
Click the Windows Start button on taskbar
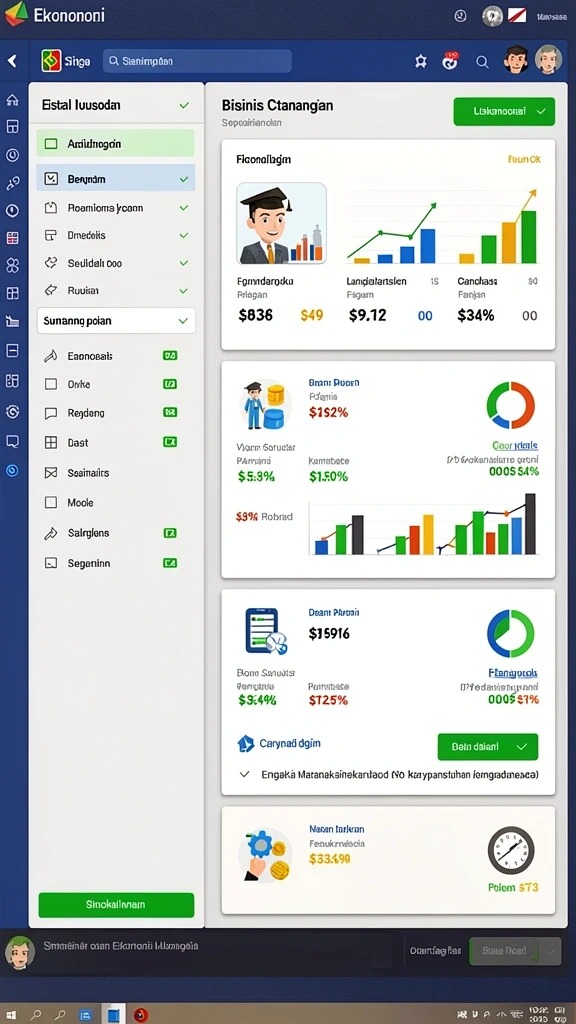pyautogui.click(x=12, y=1015)
